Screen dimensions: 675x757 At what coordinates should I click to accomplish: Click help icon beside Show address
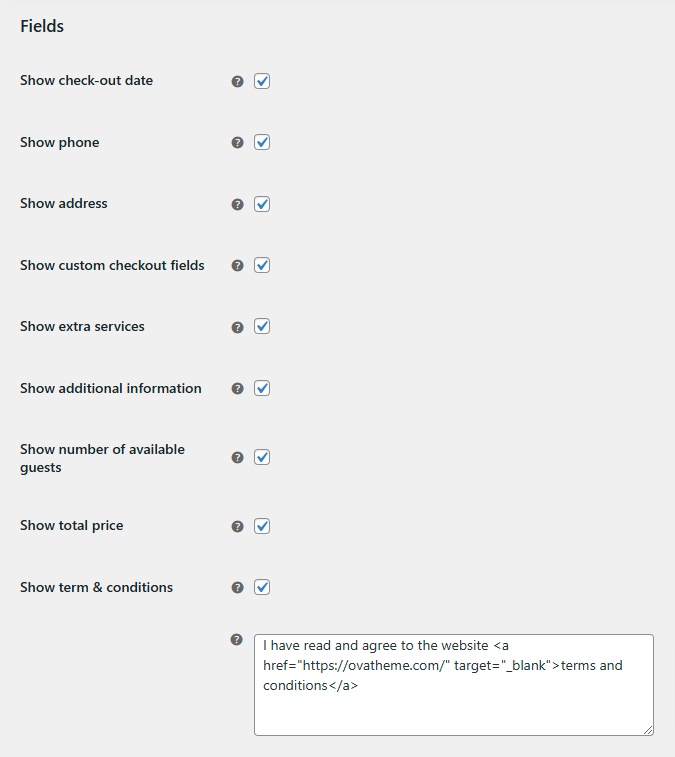(x=237, y=205)
